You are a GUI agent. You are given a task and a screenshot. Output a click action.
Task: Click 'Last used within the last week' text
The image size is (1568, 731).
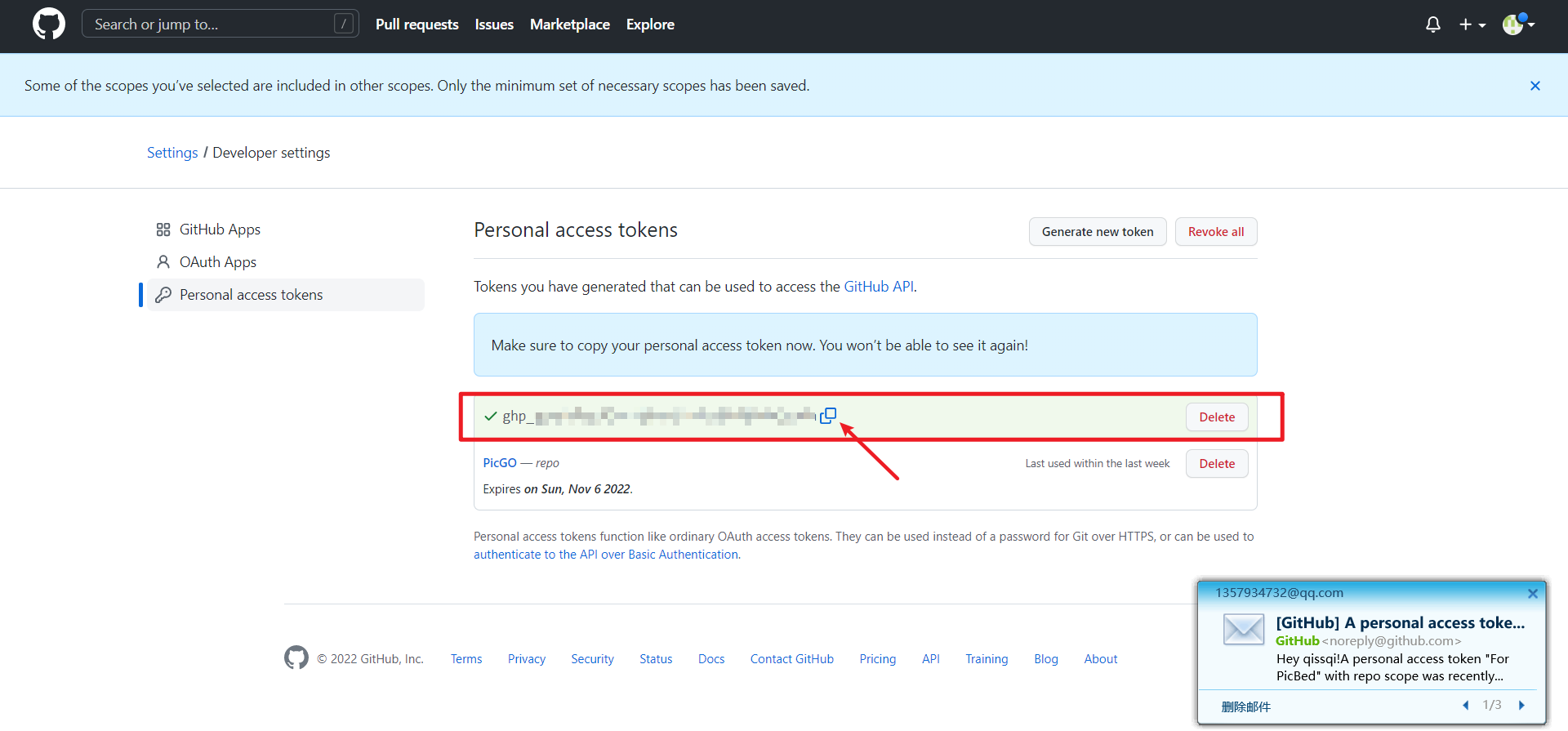1098,464
